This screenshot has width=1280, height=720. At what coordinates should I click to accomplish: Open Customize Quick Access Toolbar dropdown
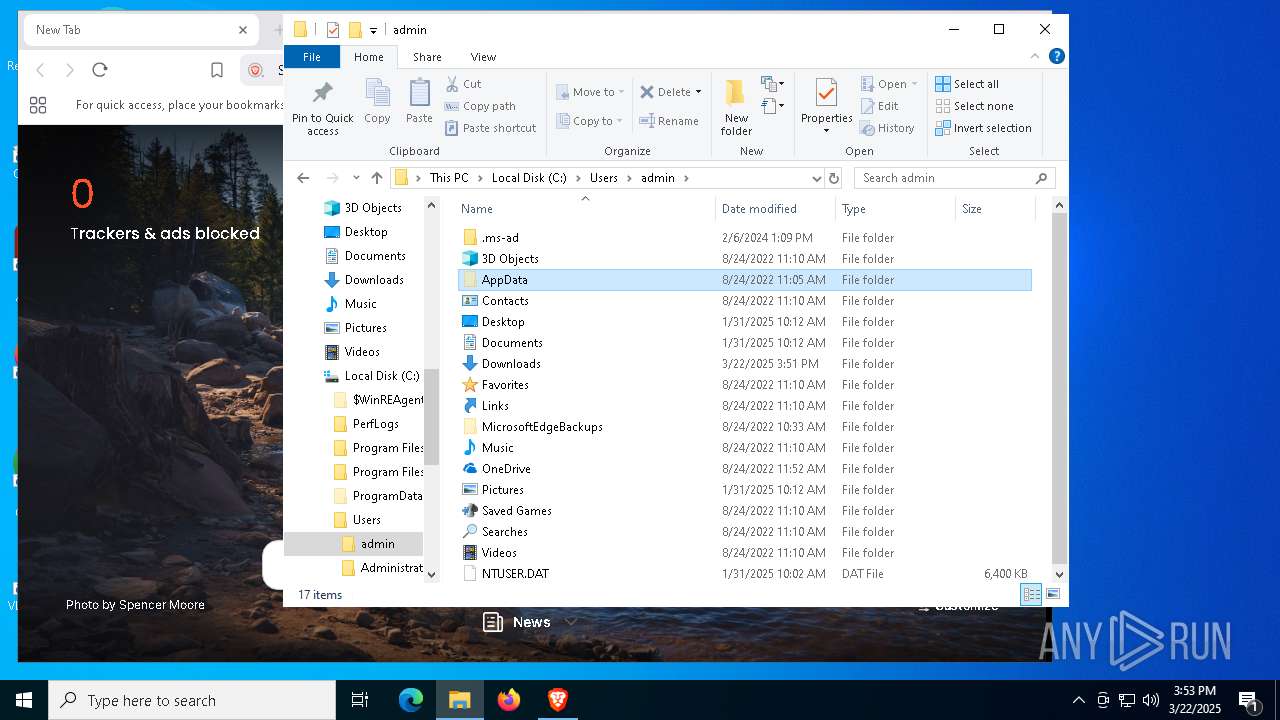point(373,30)
